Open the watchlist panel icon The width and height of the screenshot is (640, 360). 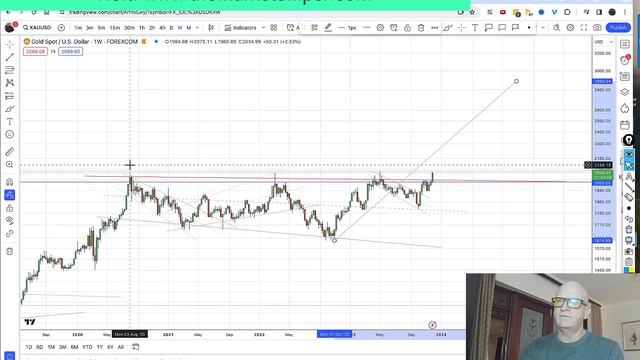[x=625, y=44]
